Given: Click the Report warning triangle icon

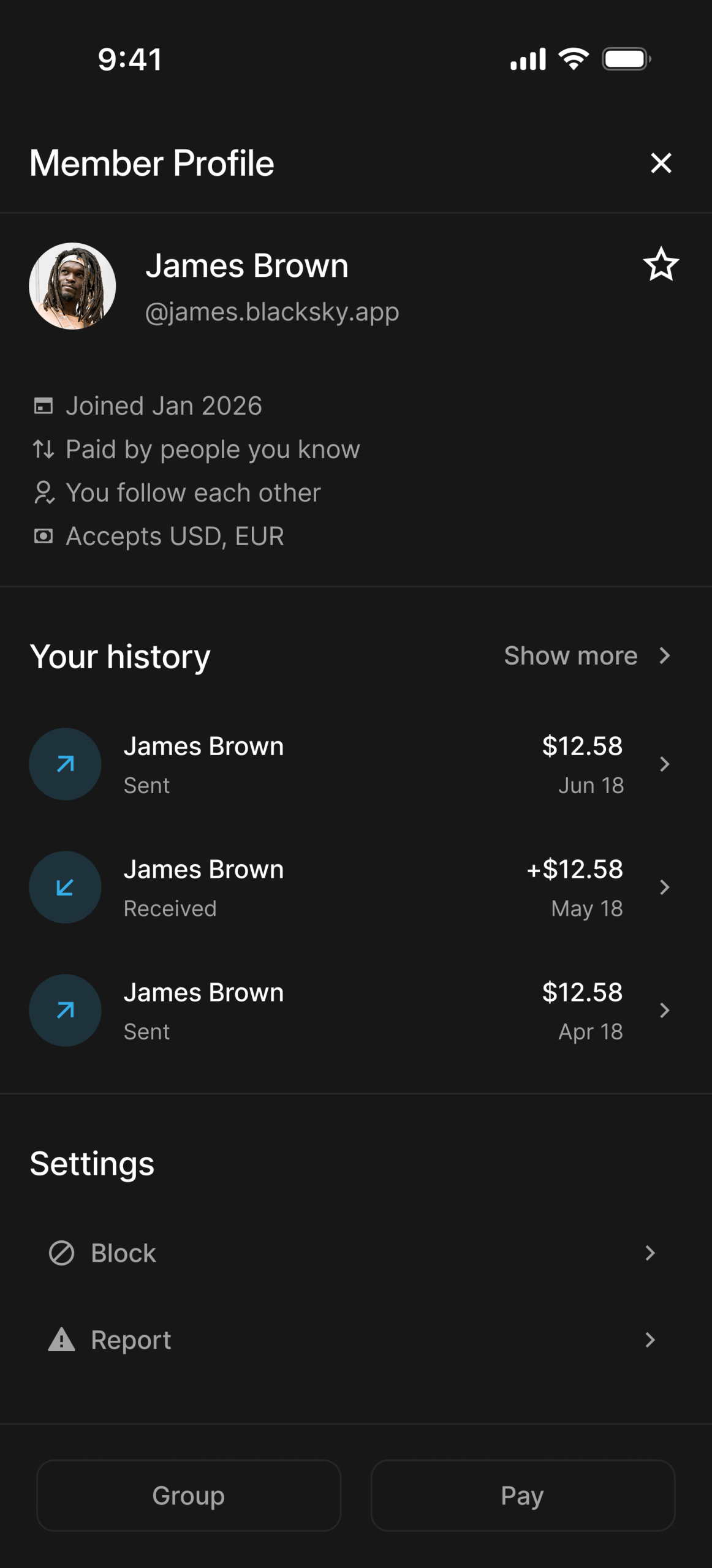Looking at the screenshot, I should click(61, 1340).
